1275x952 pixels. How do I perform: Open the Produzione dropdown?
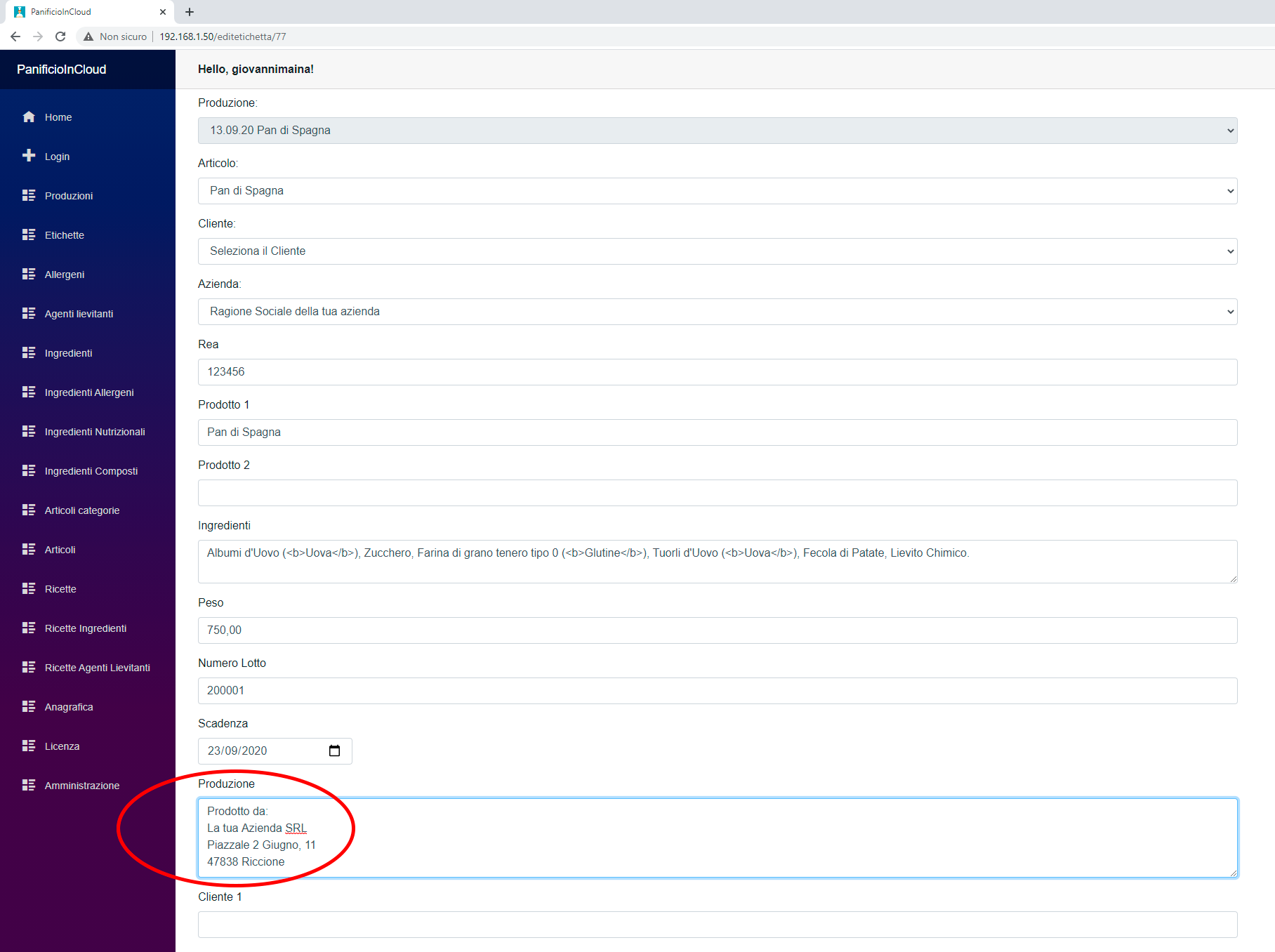[718, 131]
